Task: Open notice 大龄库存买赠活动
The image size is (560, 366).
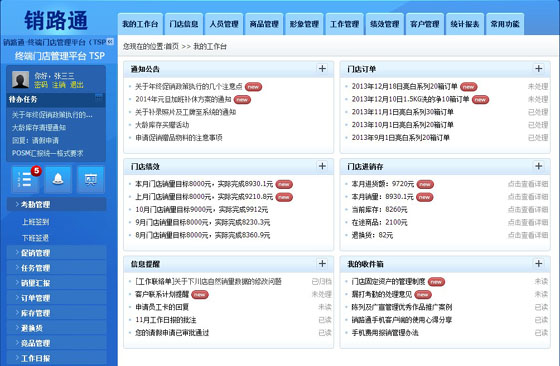Action: [x=162, y=125]
